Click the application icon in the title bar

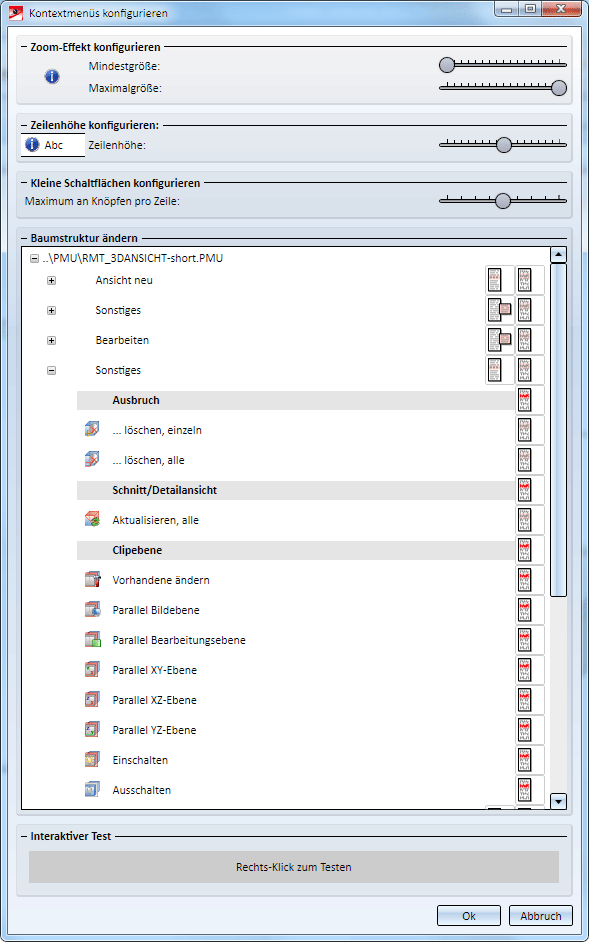pos(14,12)
